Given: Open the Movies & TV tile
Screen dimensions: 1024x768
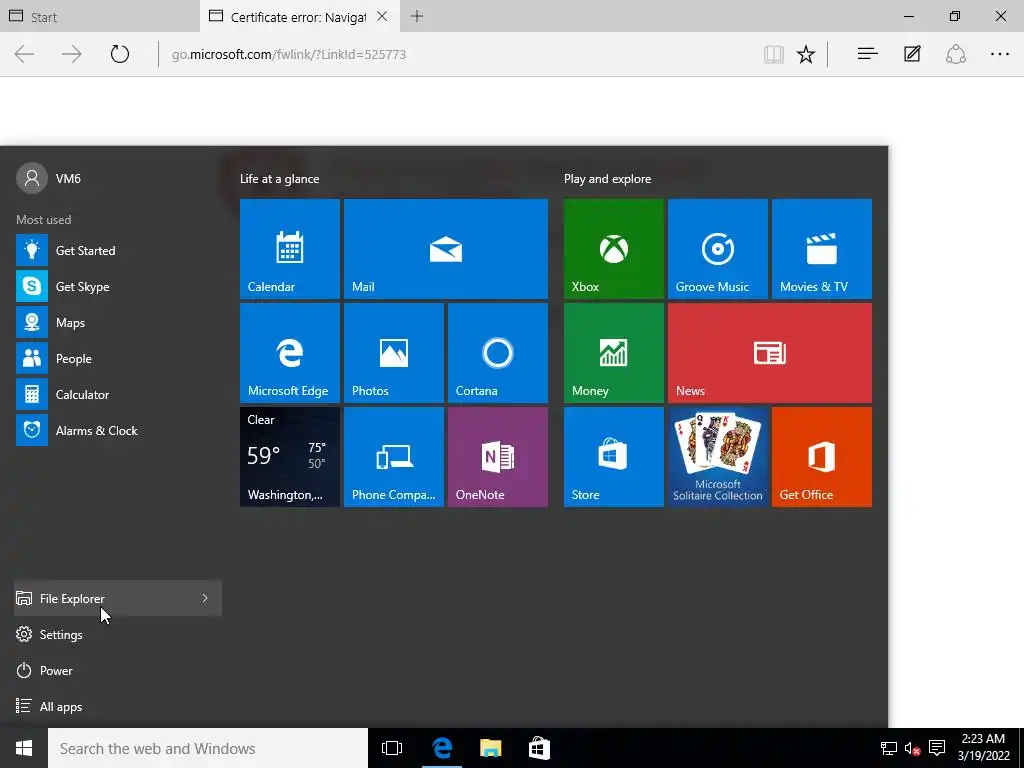Looking at the screenshot, I should 822,249.
